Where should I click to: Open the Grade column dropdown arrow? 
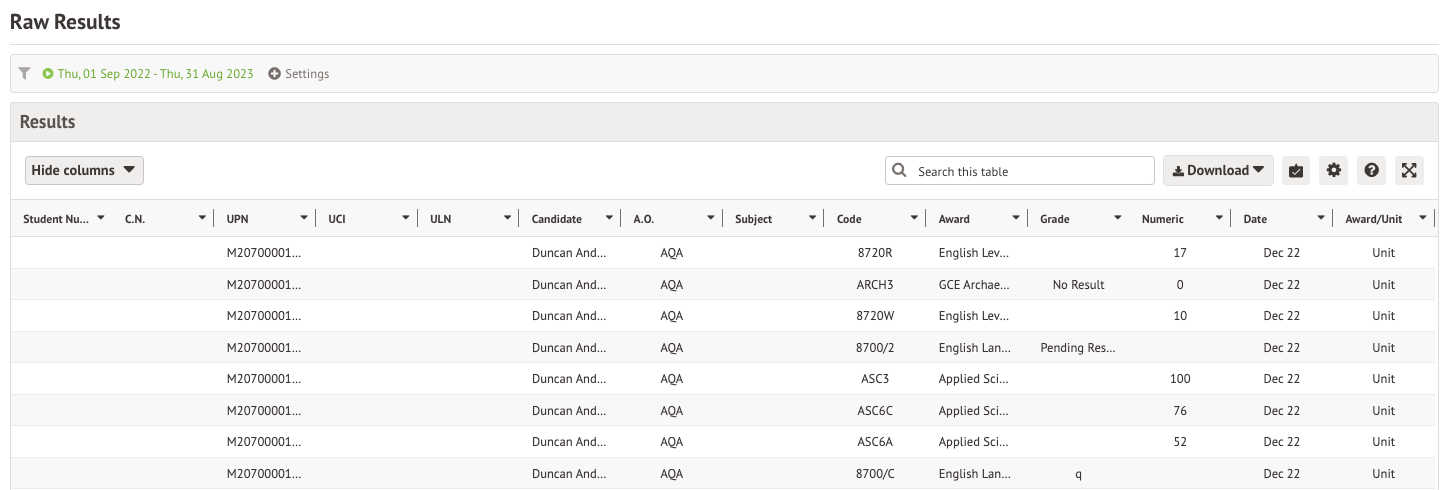pos(1117,219)
